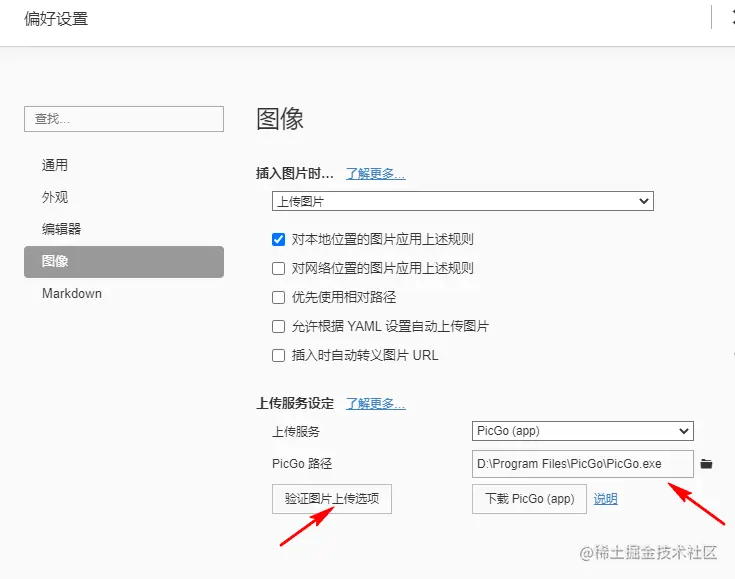
Task: Select the 图像 settings category
Action: (x=124, y=262)
